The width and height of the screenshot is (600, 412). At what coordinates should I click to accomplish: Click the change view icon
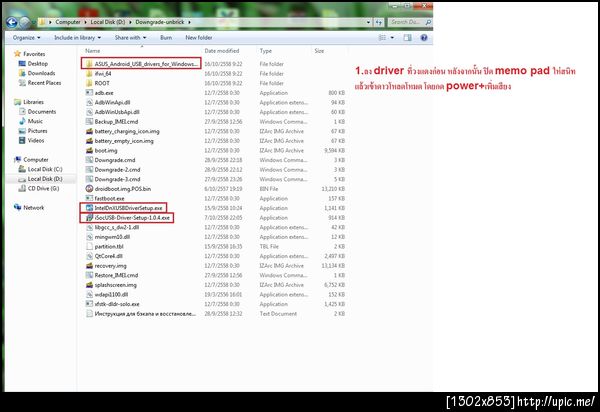(x=382, y=37)
